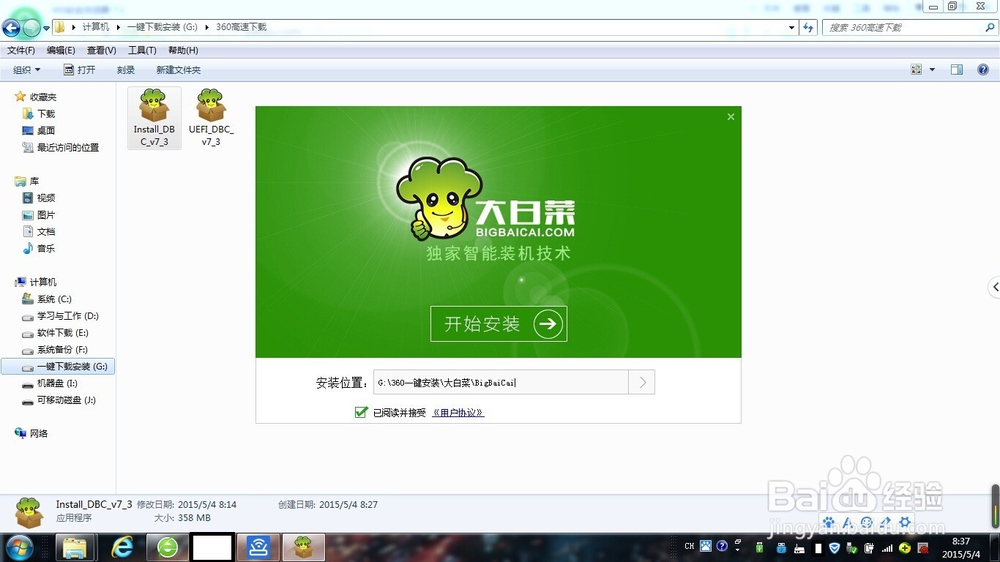Screen dimensions: 1000x562
Task: Click the search magnifier icon
Action: 990,27
